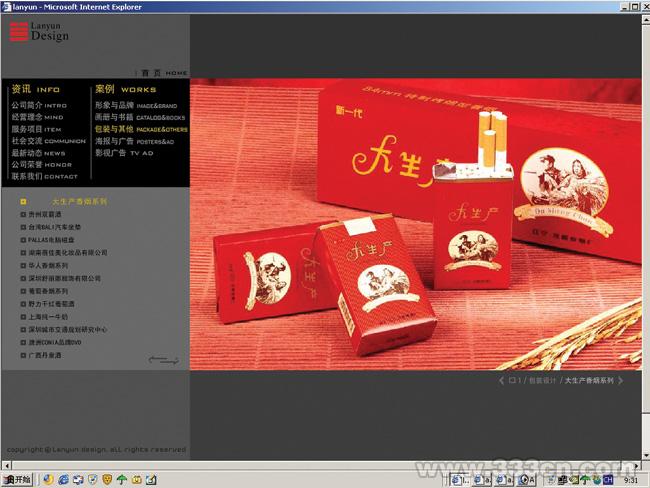Select 贵州双霸酒 project in list

coord(45,214)
